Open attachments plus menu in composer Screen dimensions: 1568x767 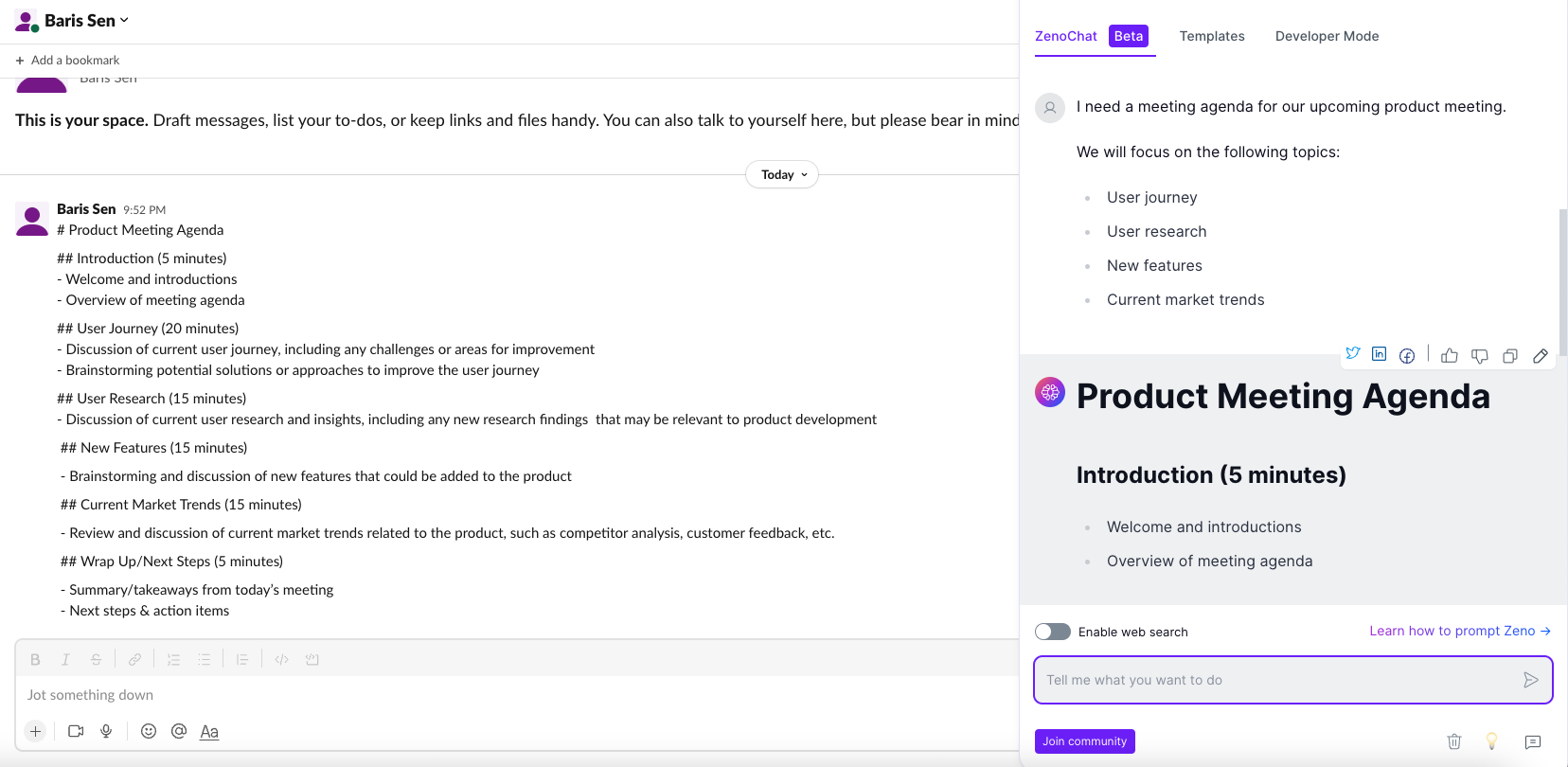point(35,731)
